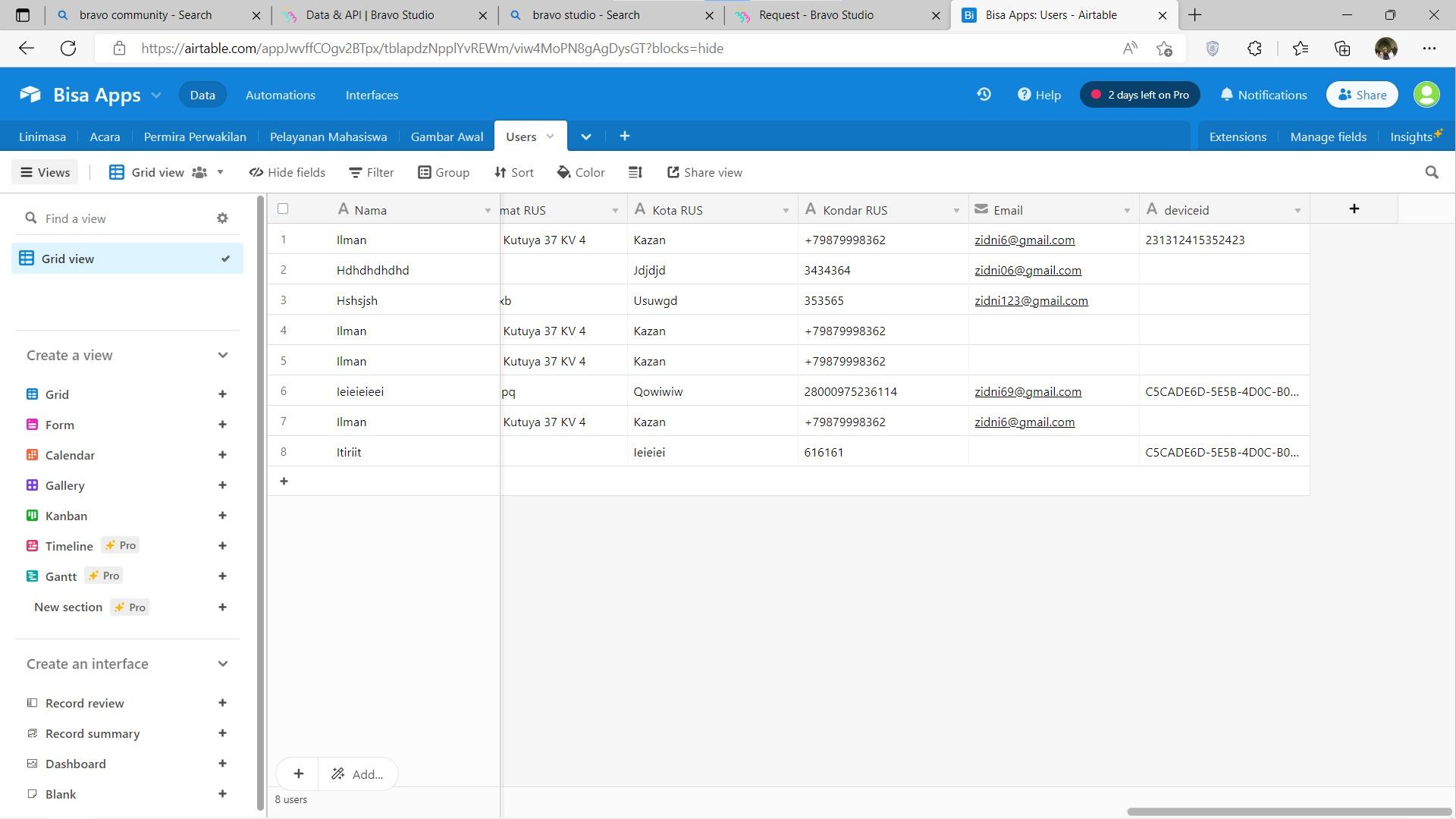Expand the Bisa Apps base name dropdown
This screenshot has height=819, width=1456.
(x=156, y=95)
